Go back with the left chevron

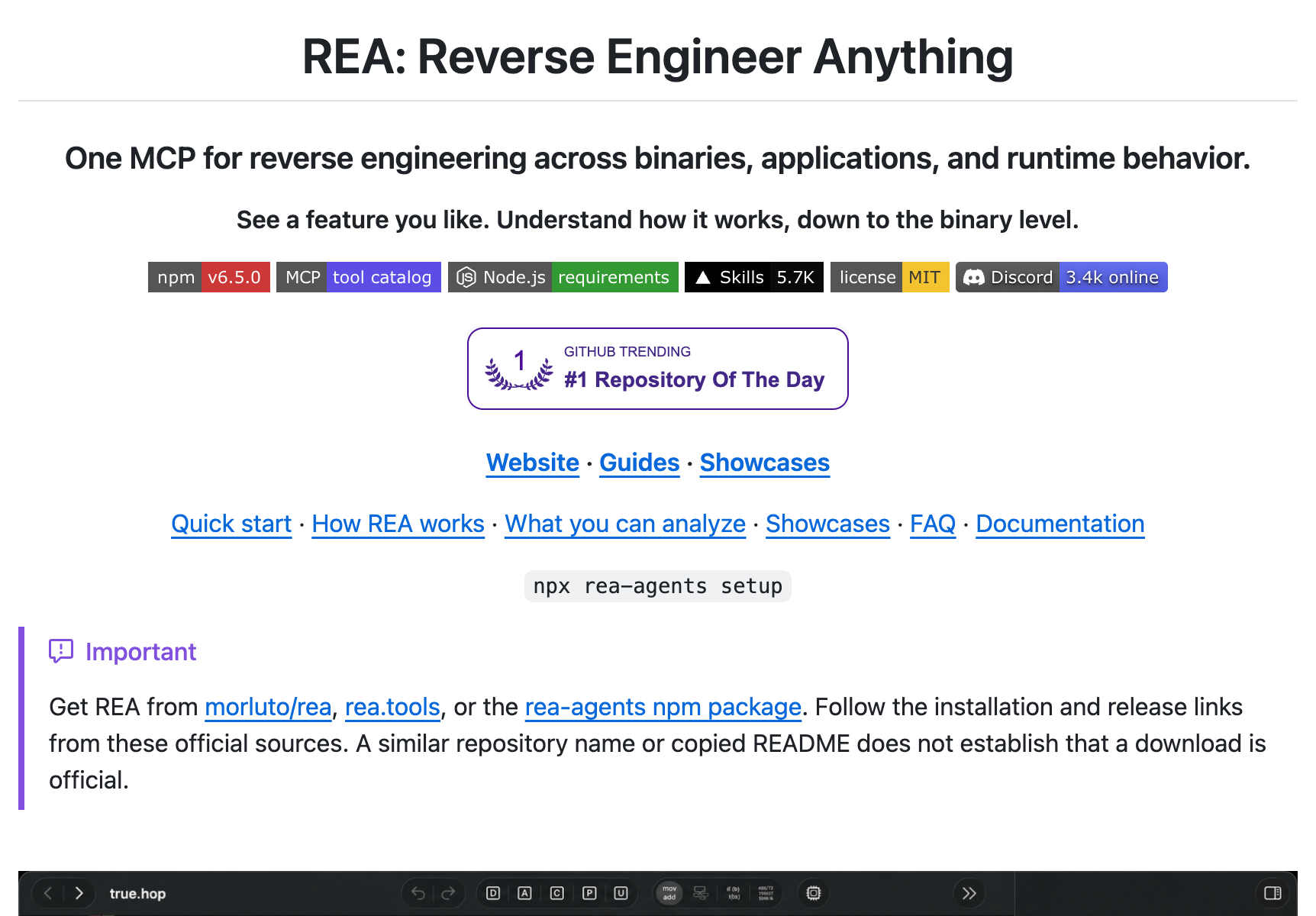48,893
